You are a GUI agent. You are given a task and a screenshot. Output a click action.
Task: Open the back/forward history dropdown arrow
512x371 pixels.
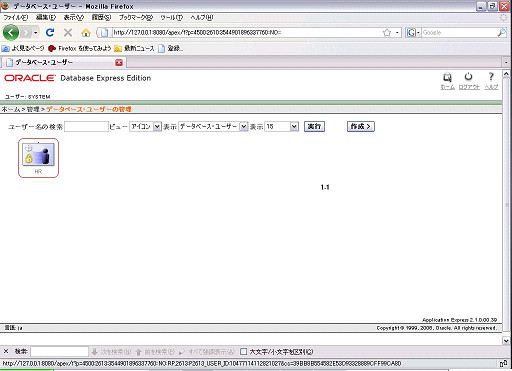(35, 33)
